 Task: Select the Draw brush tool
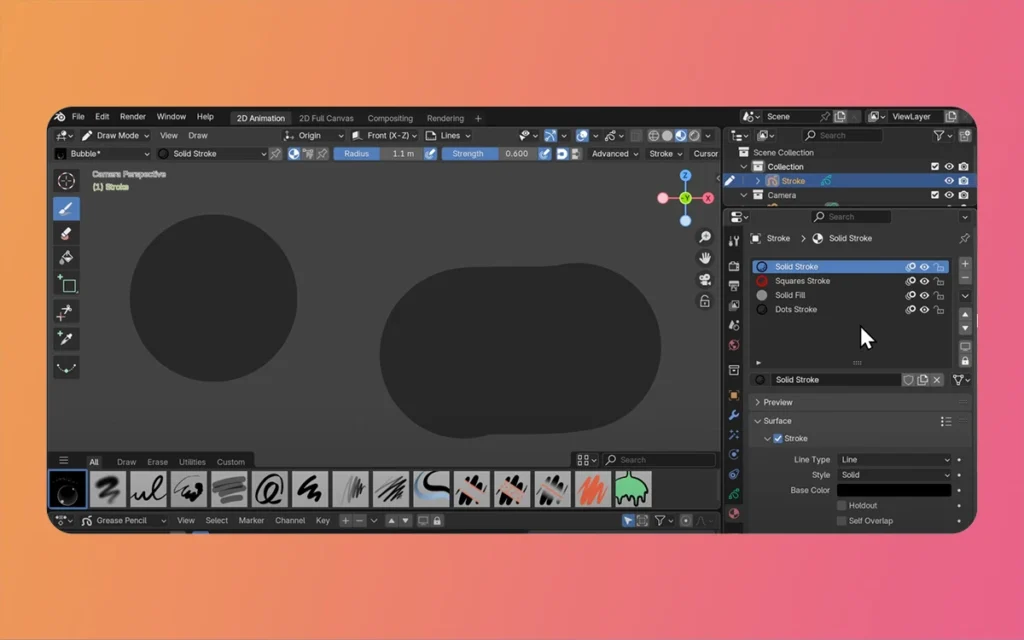coord(66,209)
